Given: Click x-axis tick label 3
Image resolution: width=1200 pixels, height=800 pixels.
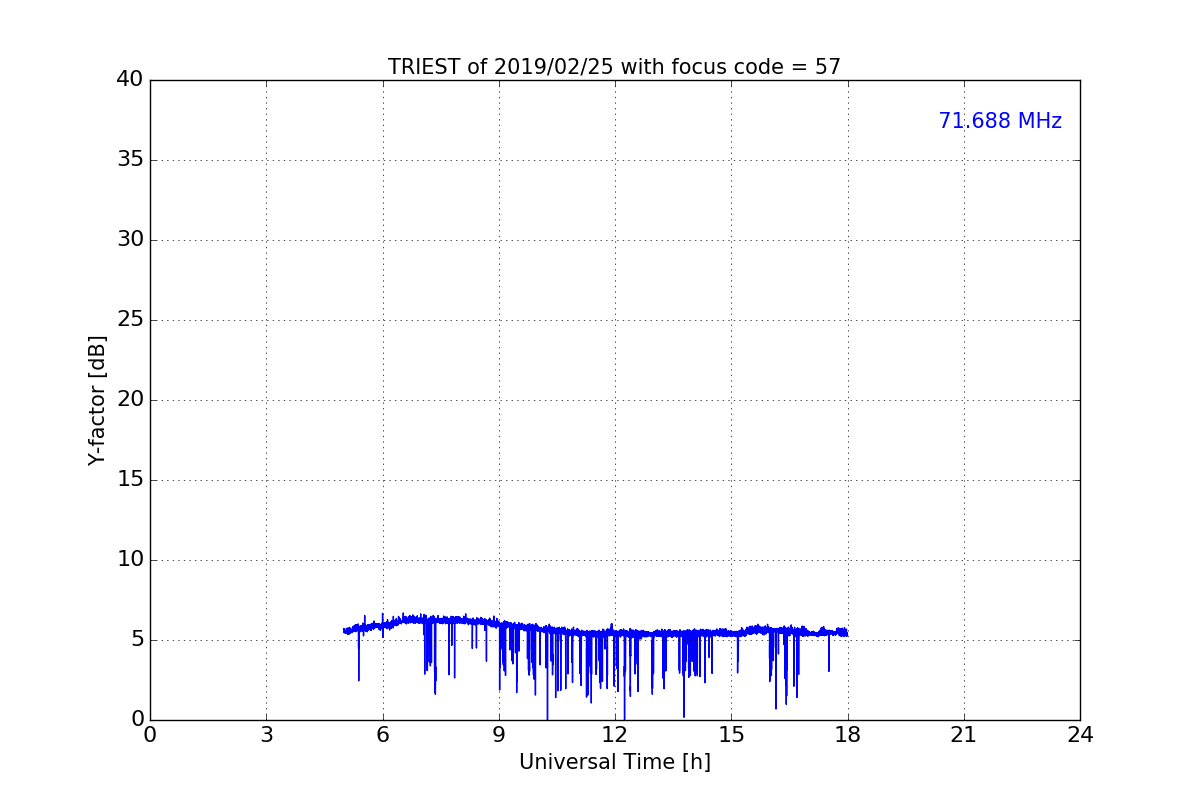Looking at the screenshot, I should 266,734.
